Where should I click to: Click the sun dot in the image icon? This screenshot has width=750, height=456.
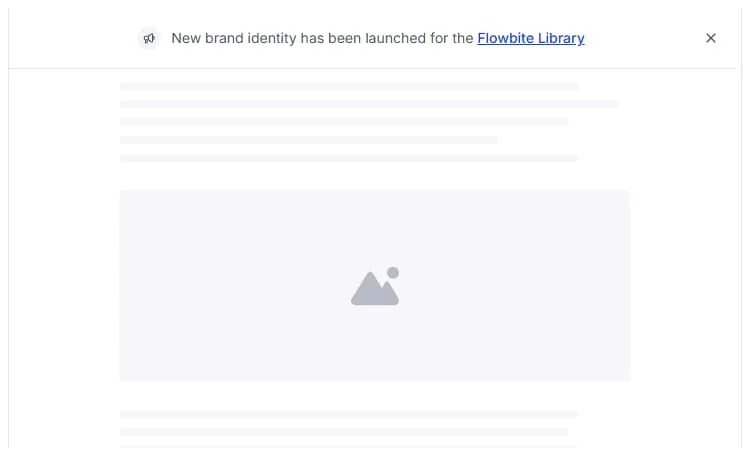[x=393, y=273]
